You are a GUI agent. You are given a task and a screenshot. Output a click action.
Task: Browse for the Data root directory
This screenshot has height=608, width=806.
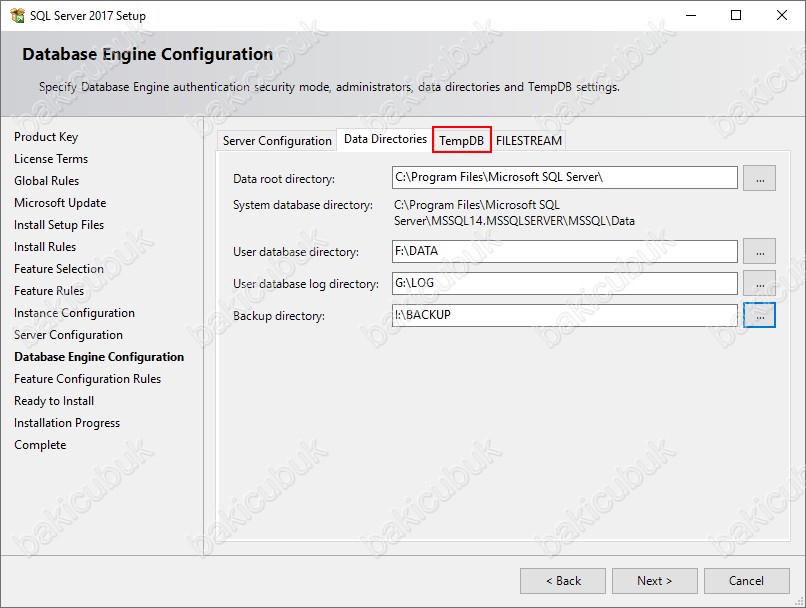coord(759,178)
